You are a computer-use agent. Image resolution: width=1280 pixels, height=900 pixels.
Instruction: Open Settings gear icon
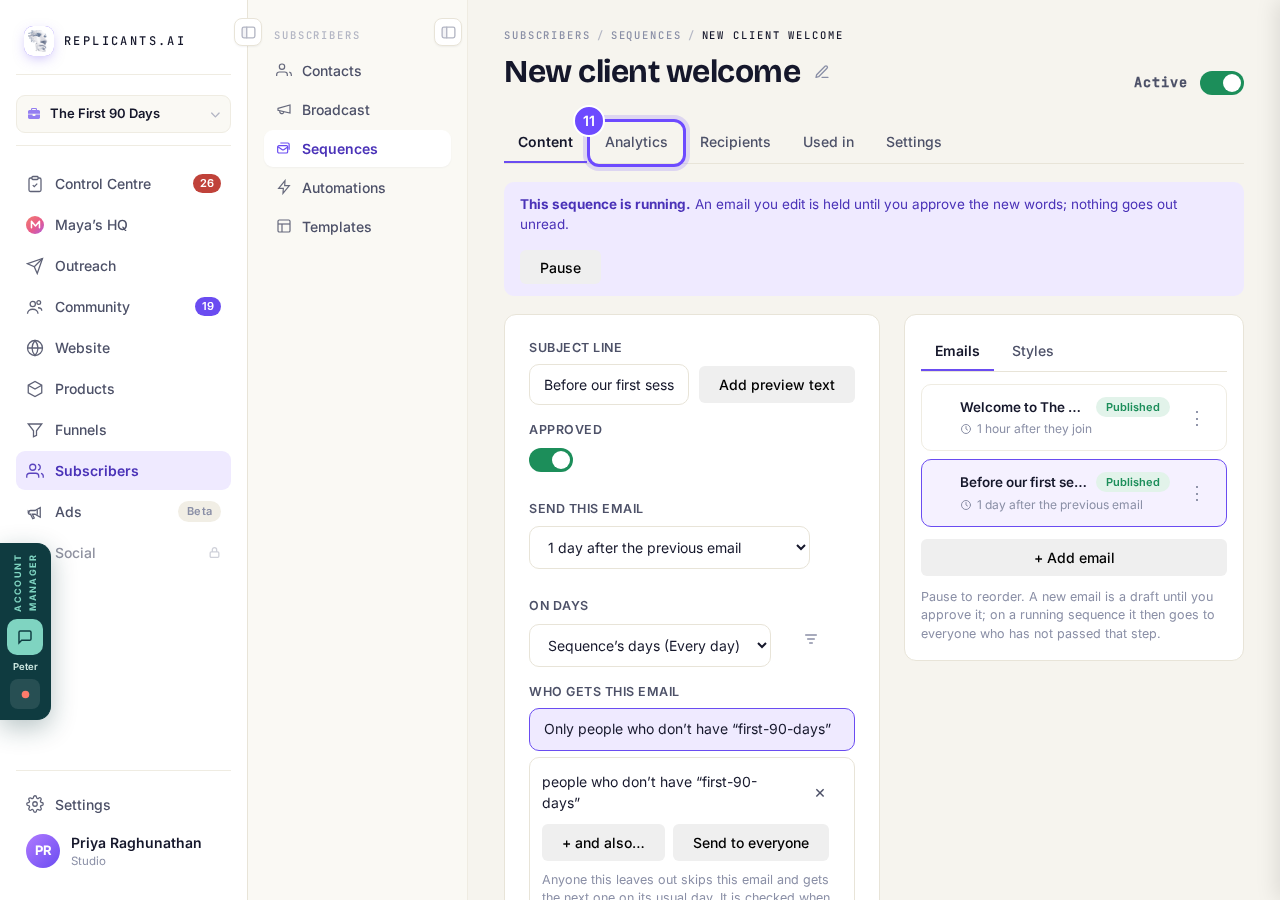coord(35,804)
